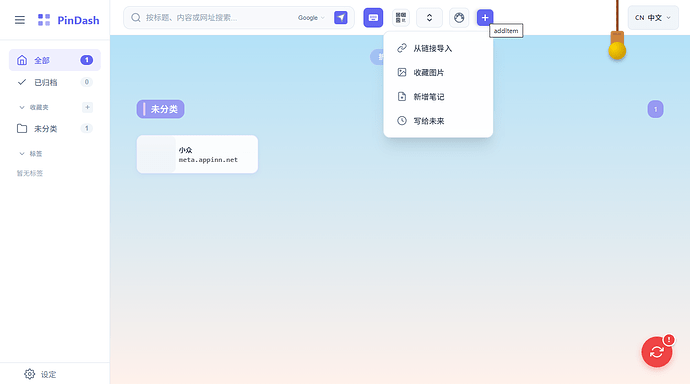
Task: Click the count badge next to 已归档
Action: (87, 82)
